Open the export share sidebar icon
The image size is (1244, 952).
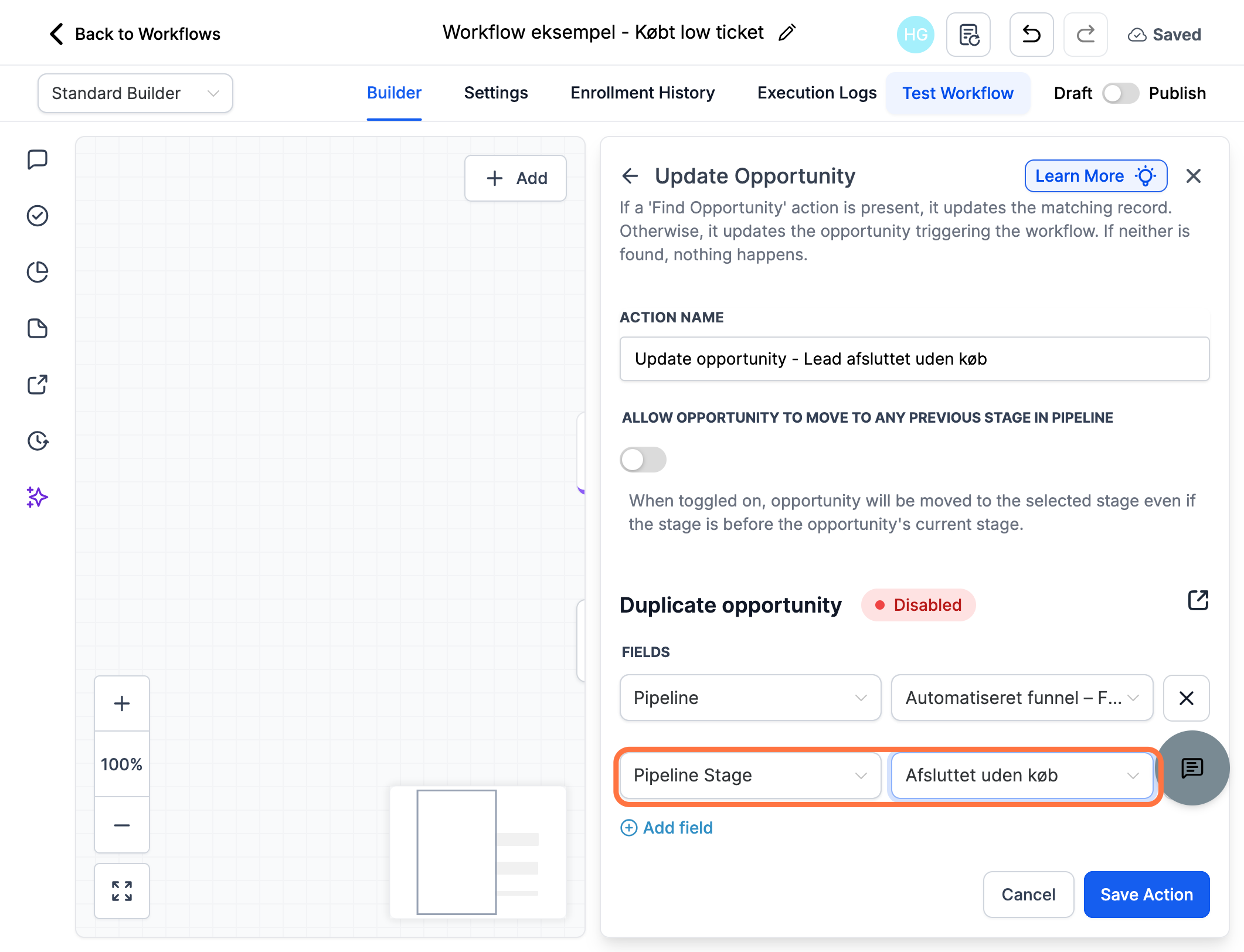pos(38,385)
